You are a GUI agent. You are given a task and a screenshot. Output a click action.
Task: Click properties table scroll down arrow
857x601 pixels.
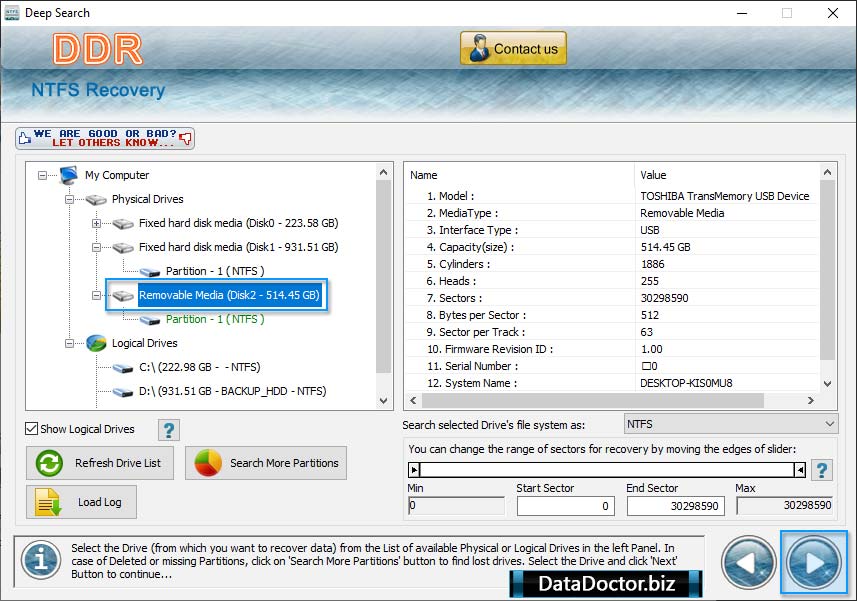point(827,384)
